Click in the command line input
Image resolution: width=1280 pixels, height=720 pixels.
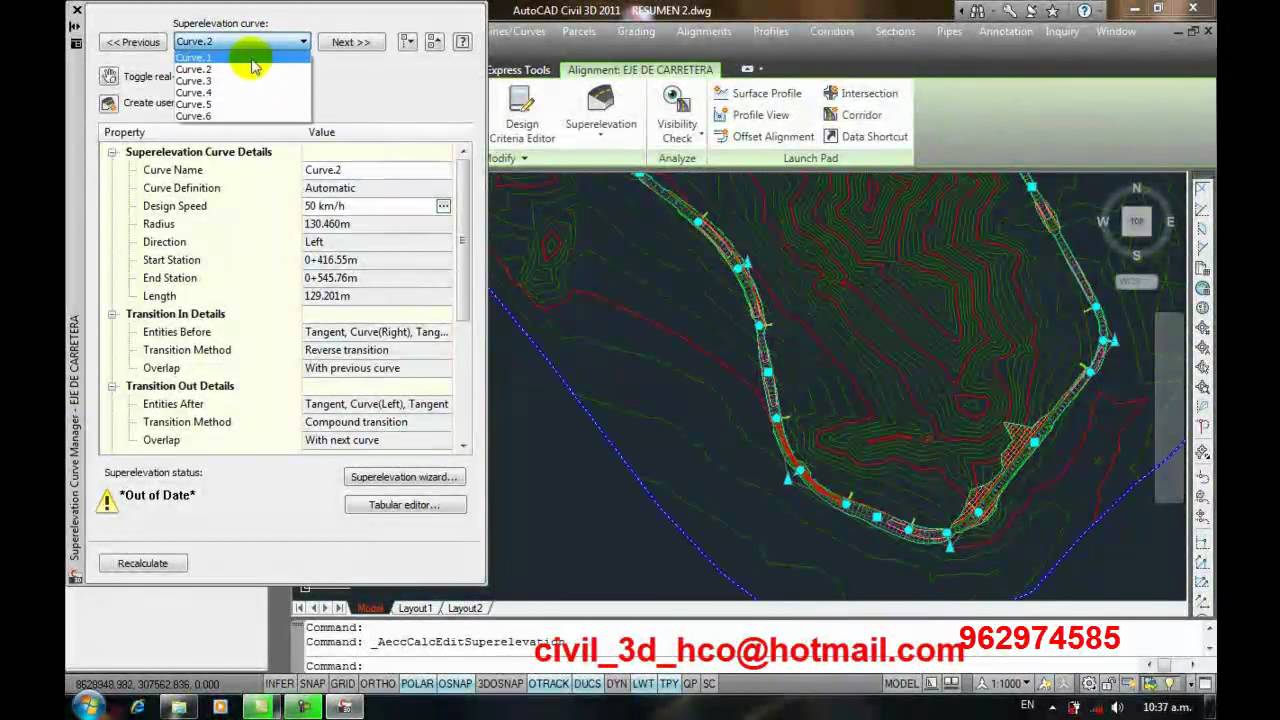pyautogui.click(x=720, y=665)
